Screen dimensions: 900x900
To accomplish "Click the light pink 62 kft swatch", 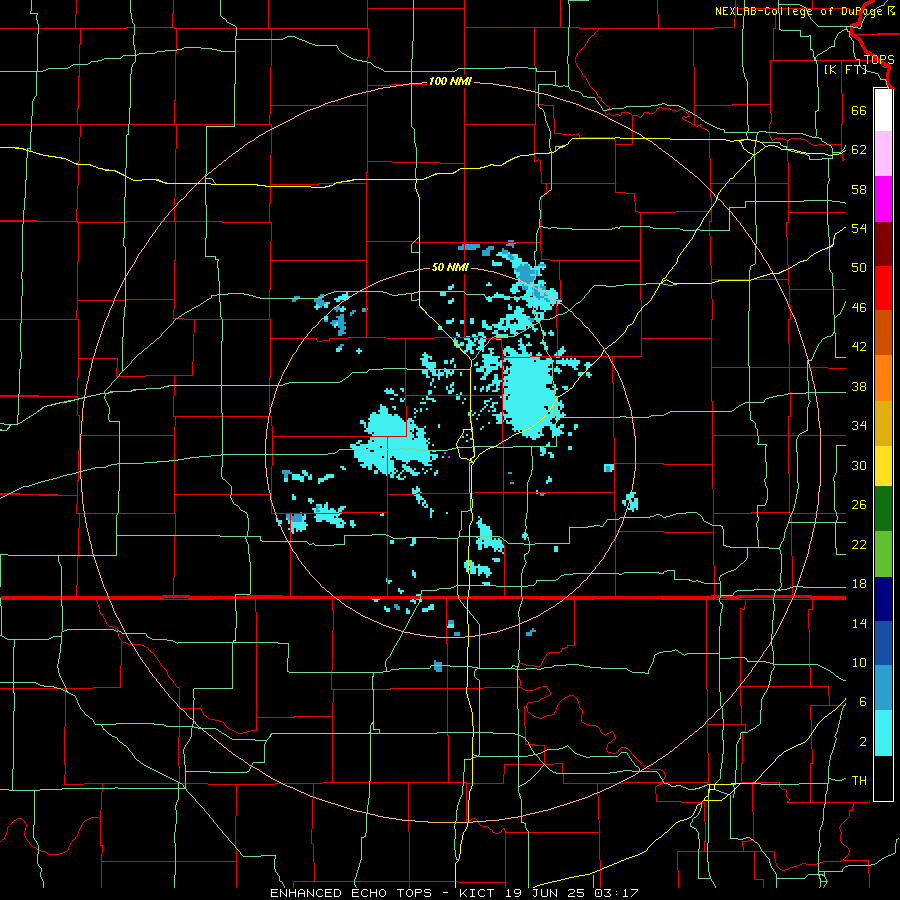I will [x=883, y=154].
